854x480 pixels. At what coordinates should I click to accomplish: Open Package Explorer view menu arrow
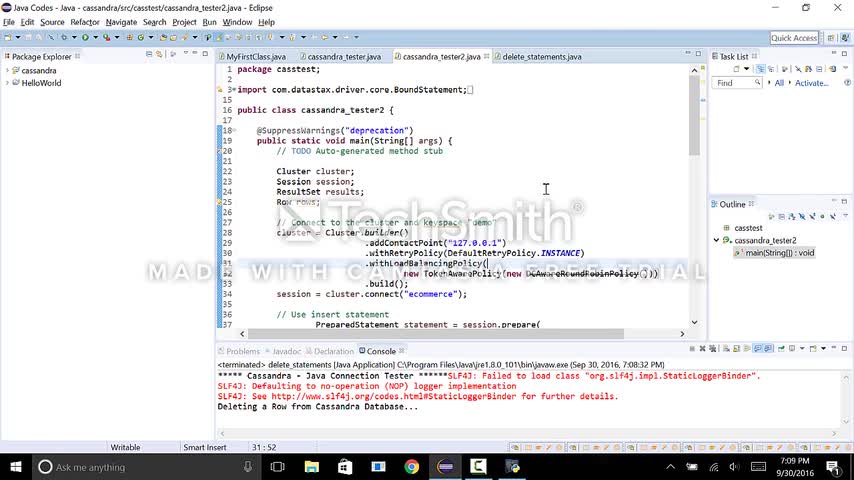point(186,53)
